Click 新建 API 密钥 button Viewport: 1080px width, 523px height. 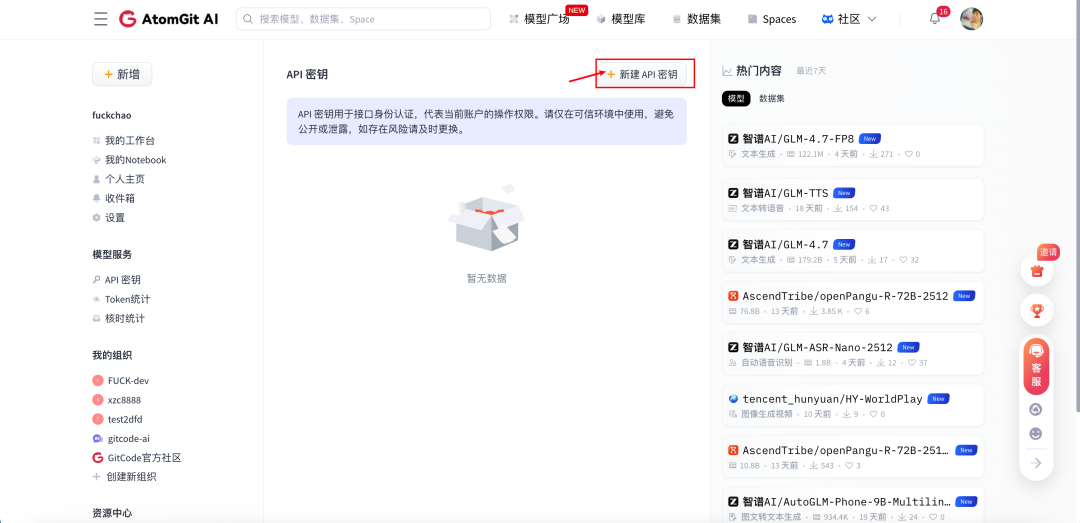click(x=641, y=74)
